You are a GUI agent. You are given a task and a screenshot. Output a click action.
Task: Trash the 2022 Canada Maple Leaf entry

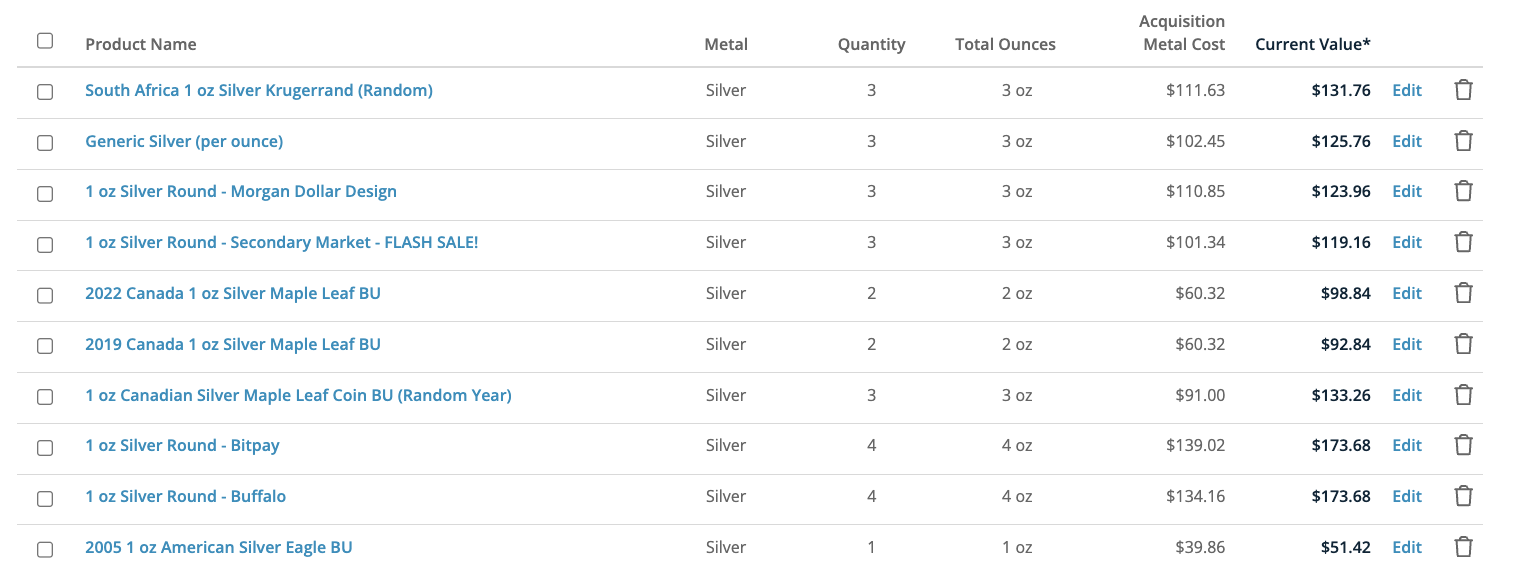1463,293
